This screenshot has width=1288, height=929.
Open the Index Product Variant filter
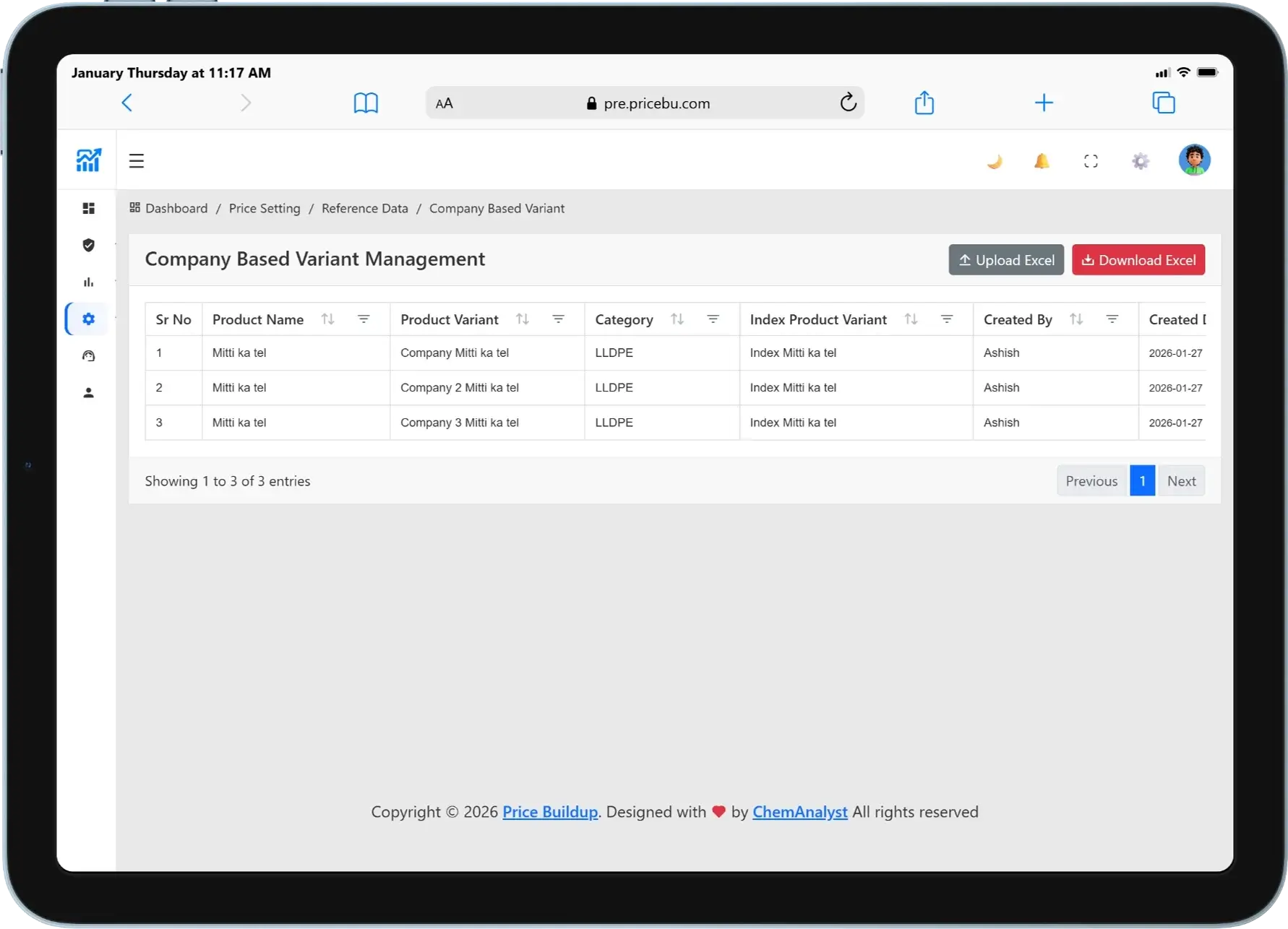click(x=948, y=319)
